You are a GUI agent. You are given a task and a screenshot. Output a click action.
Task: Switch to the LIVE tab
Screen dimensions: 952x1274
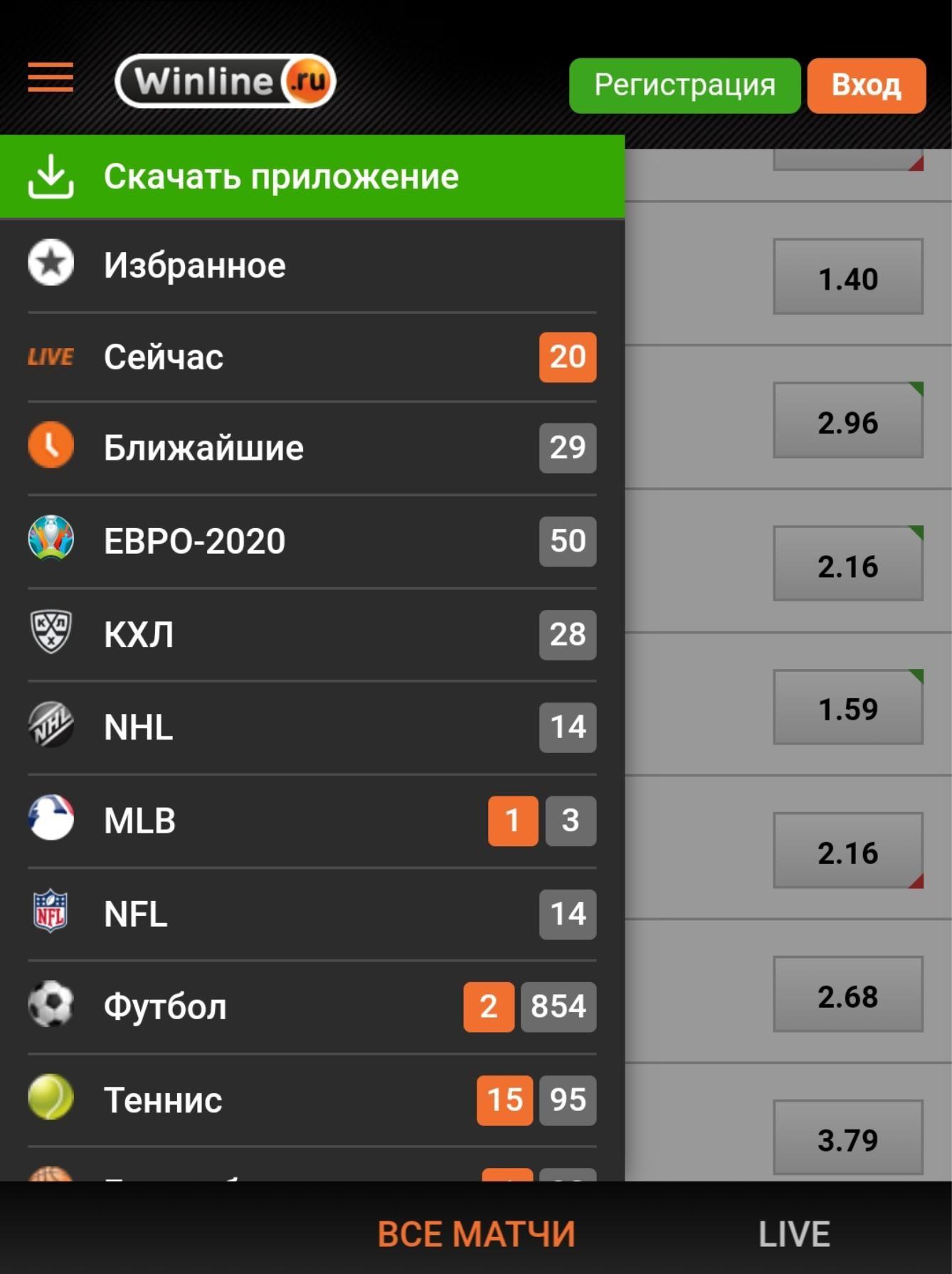[794, 1233]
